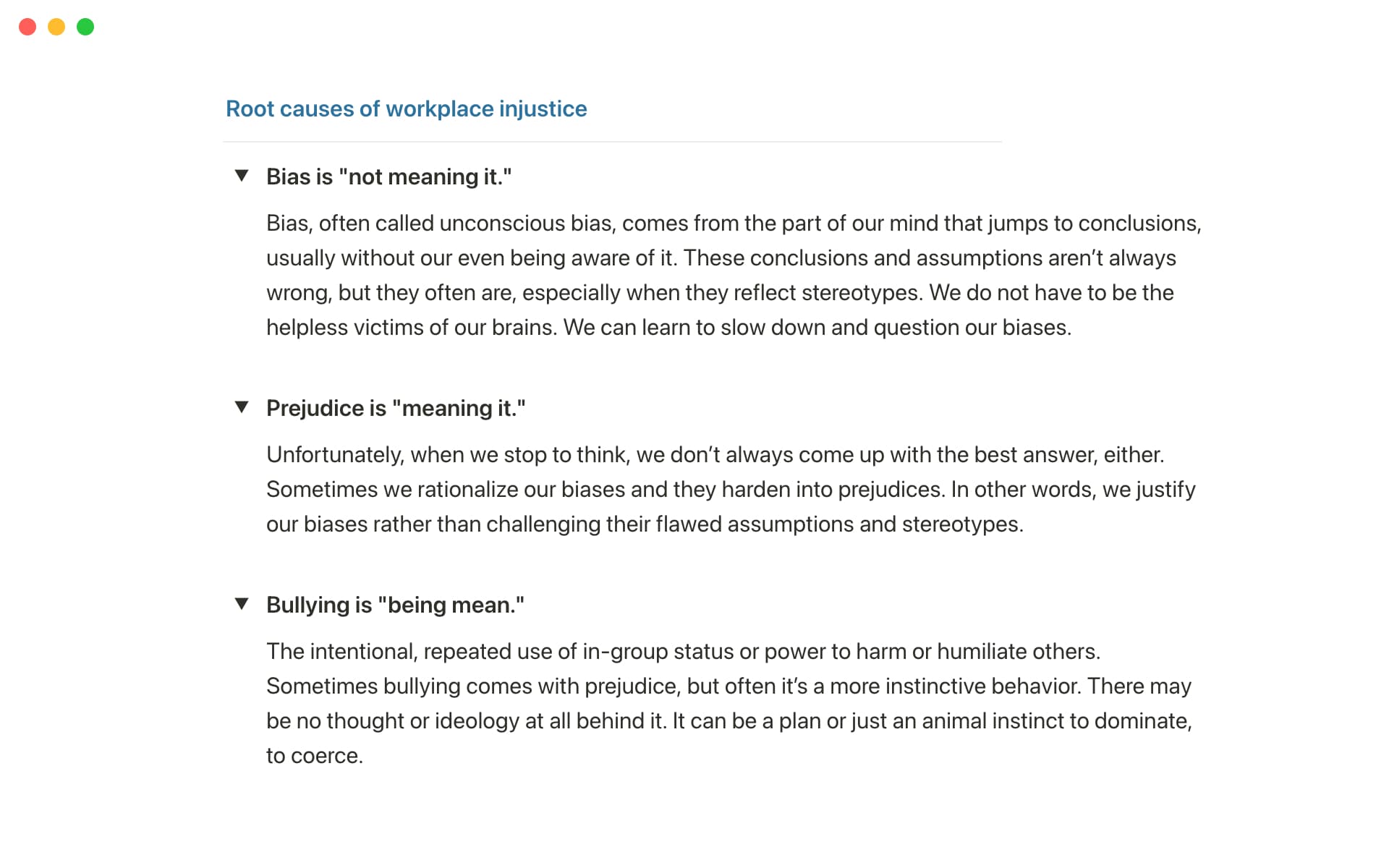Click the line starting 'The intentional, repeated use'
Screen dimensions: 1389x868
click(x=683, y=651)
